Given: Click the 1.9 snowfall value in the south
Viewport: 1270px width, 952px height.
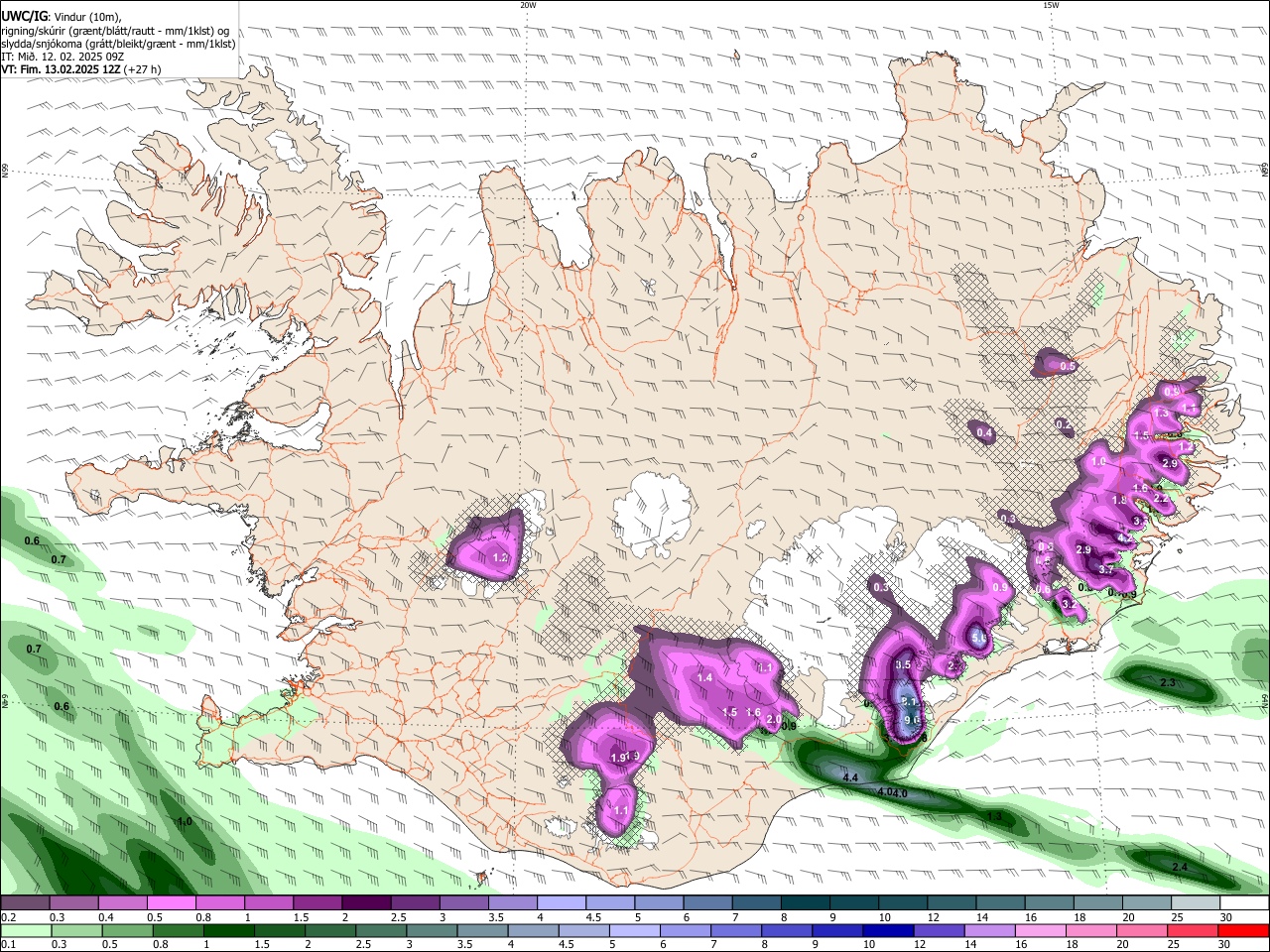Looking at the screenshot, I should [x=618, y=758].
